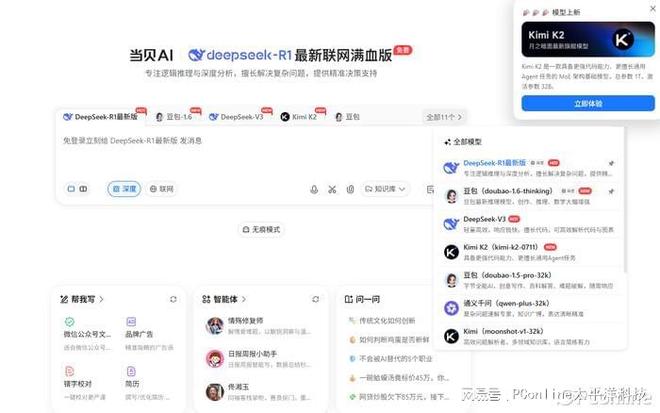Viewport: 660px width, 413px height.
Task: Refresh the 智能体 card
Action: (x=315, y=299)
